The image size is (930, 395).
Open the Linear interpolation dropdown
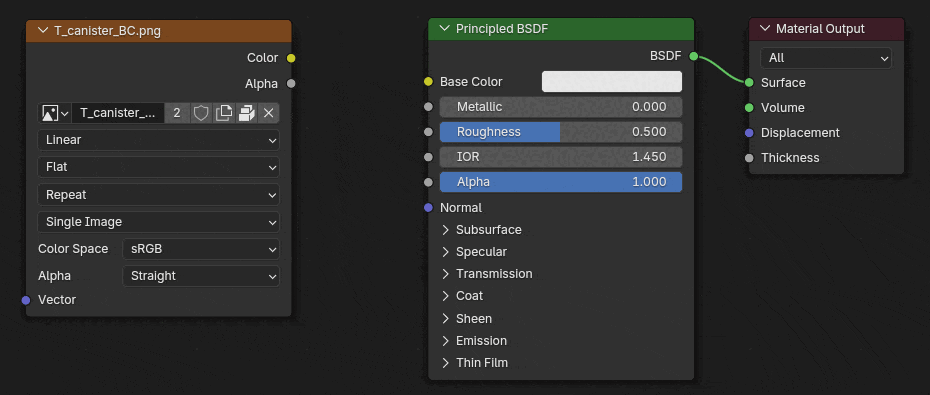[x=158, y=140]
